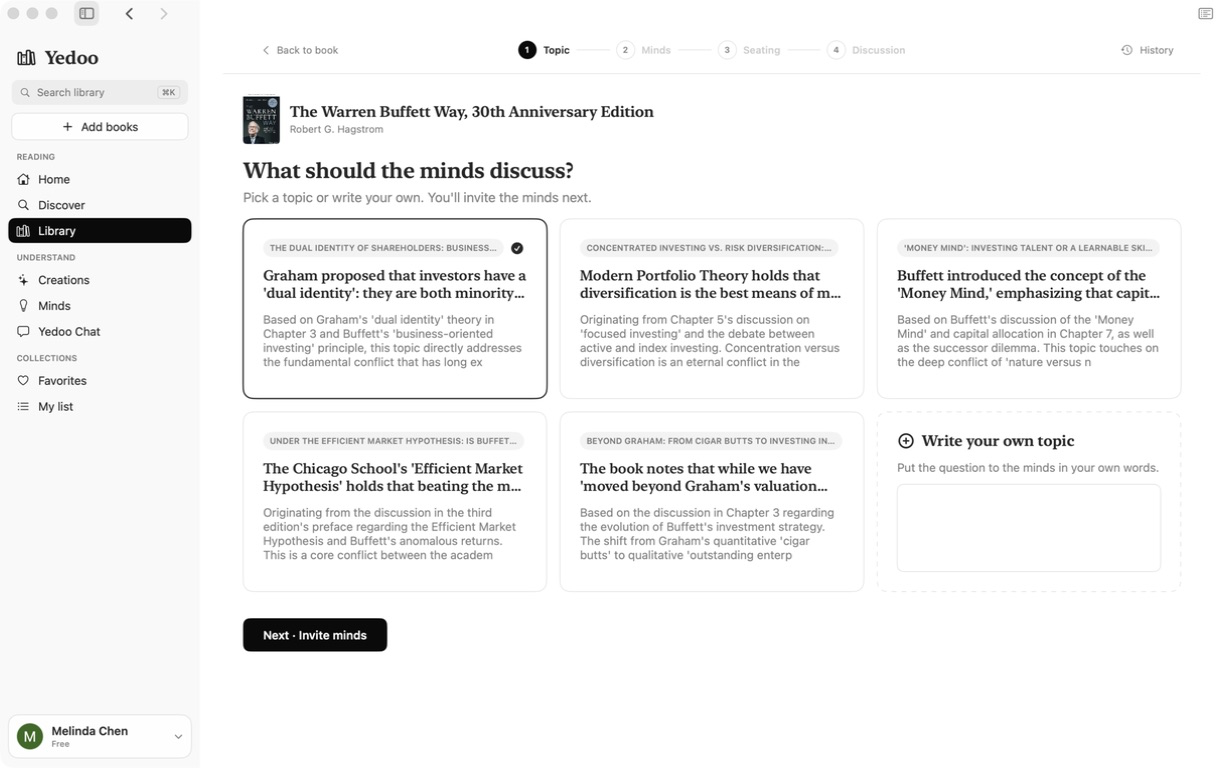Click The Warren Buffett Way cover thumbnail
Viewport: 1224px width, 768px height.
(x=261, y=120)
